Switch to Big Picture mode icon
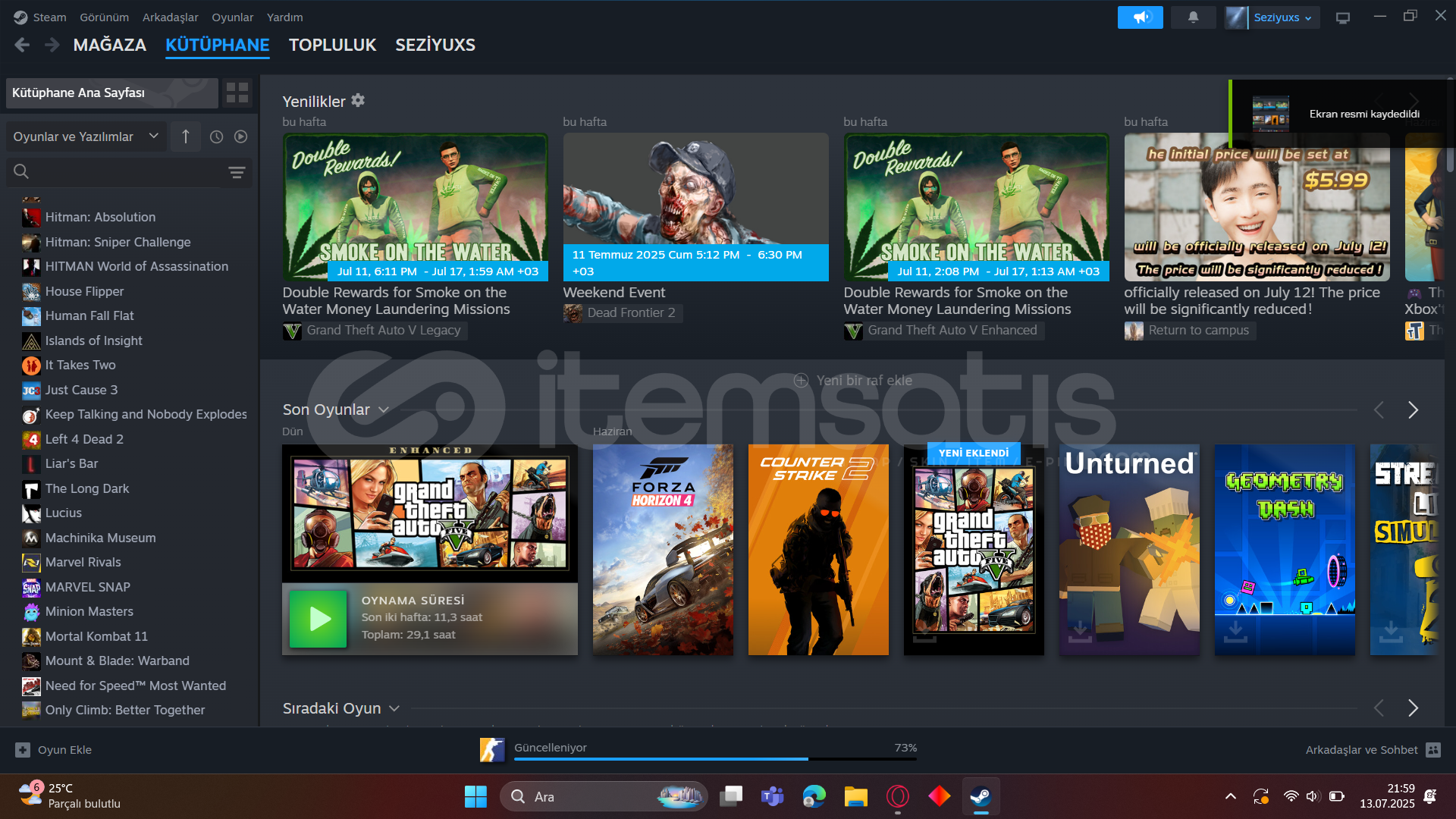Viewport: 1456px width, 819px height. (1342, 17)
